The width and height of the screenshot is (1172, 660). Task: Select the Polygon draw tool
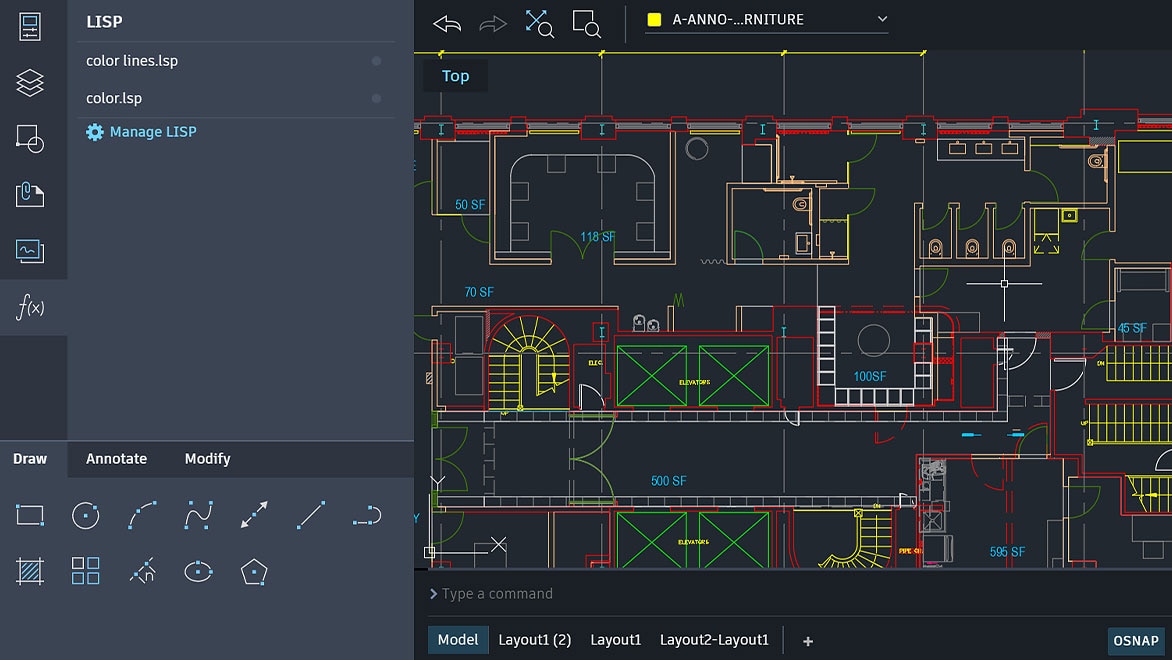[253, 570]
